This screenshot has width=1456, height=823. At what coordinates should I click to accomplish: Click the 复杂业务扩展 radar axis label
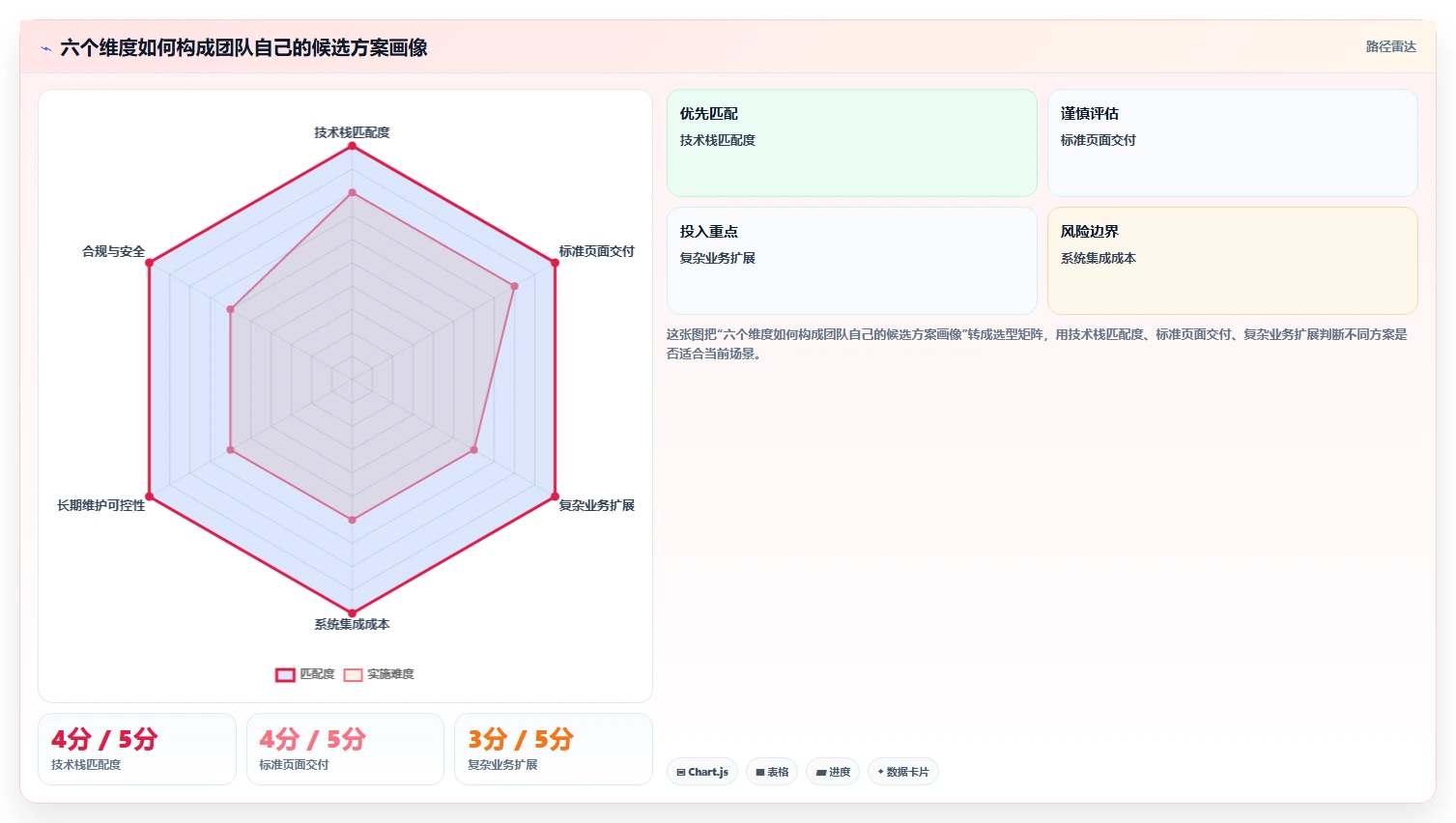[x=597, y=505]
